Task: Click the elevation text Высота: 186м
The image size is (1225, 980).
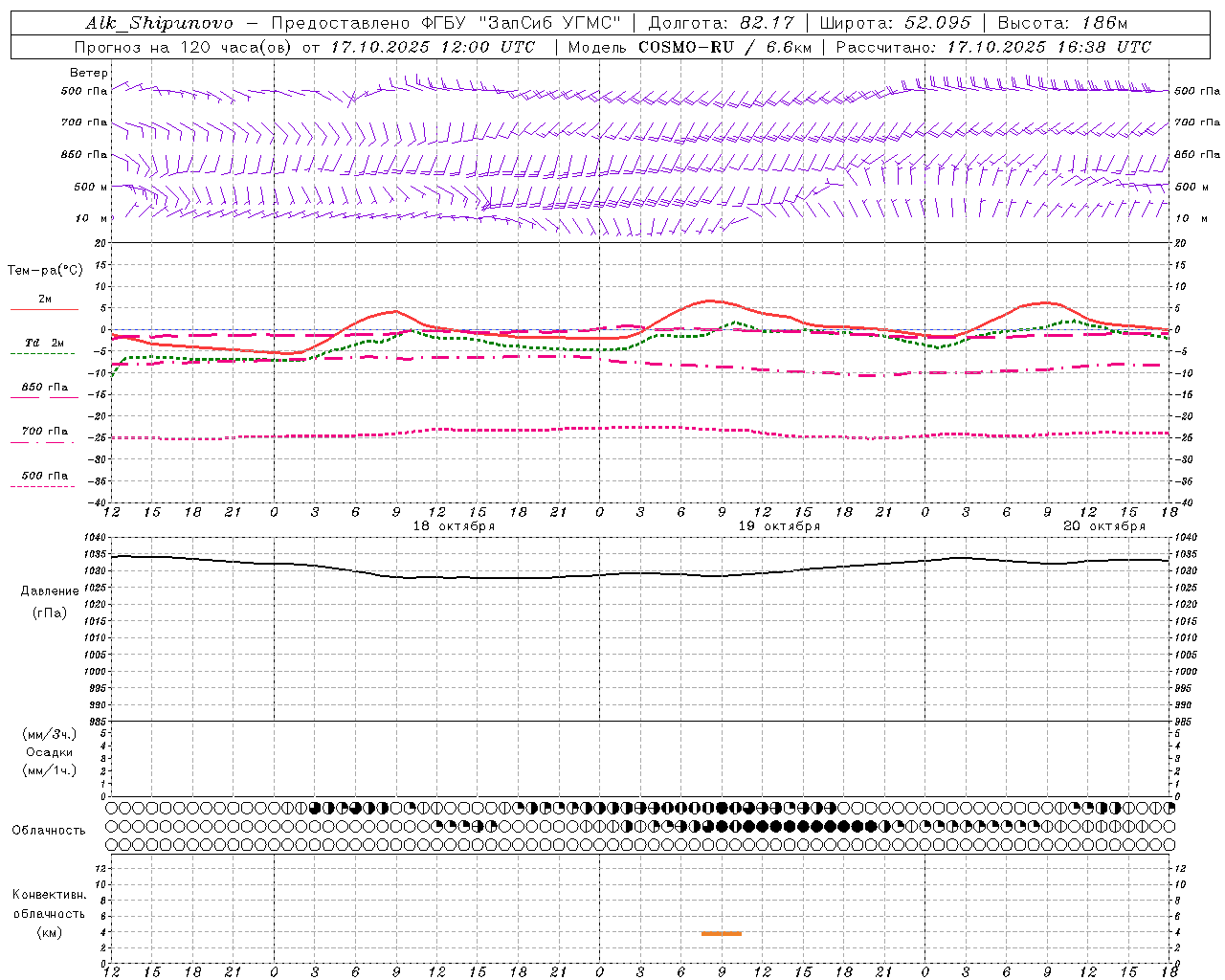Action: [1062, 24]
